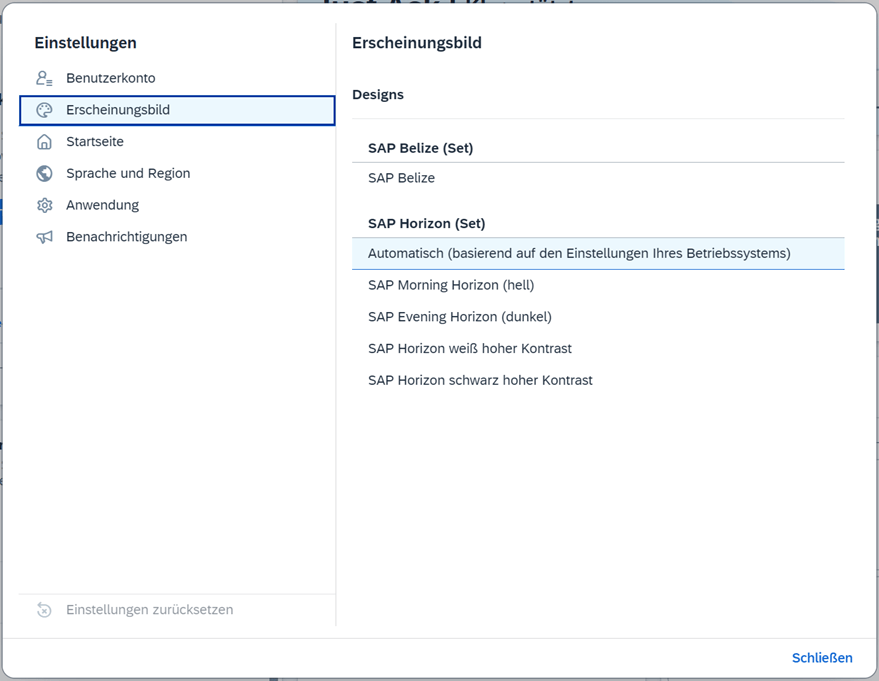Screen dimensions: 879x681
Task: Choose the Automatisch theme based on operating system
Action: [579, 253]
